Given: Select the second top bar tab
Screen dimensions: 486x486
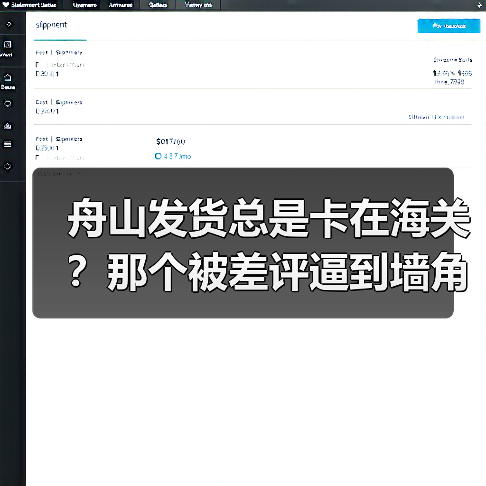Looking at the screenshot, I should [120, 5].
